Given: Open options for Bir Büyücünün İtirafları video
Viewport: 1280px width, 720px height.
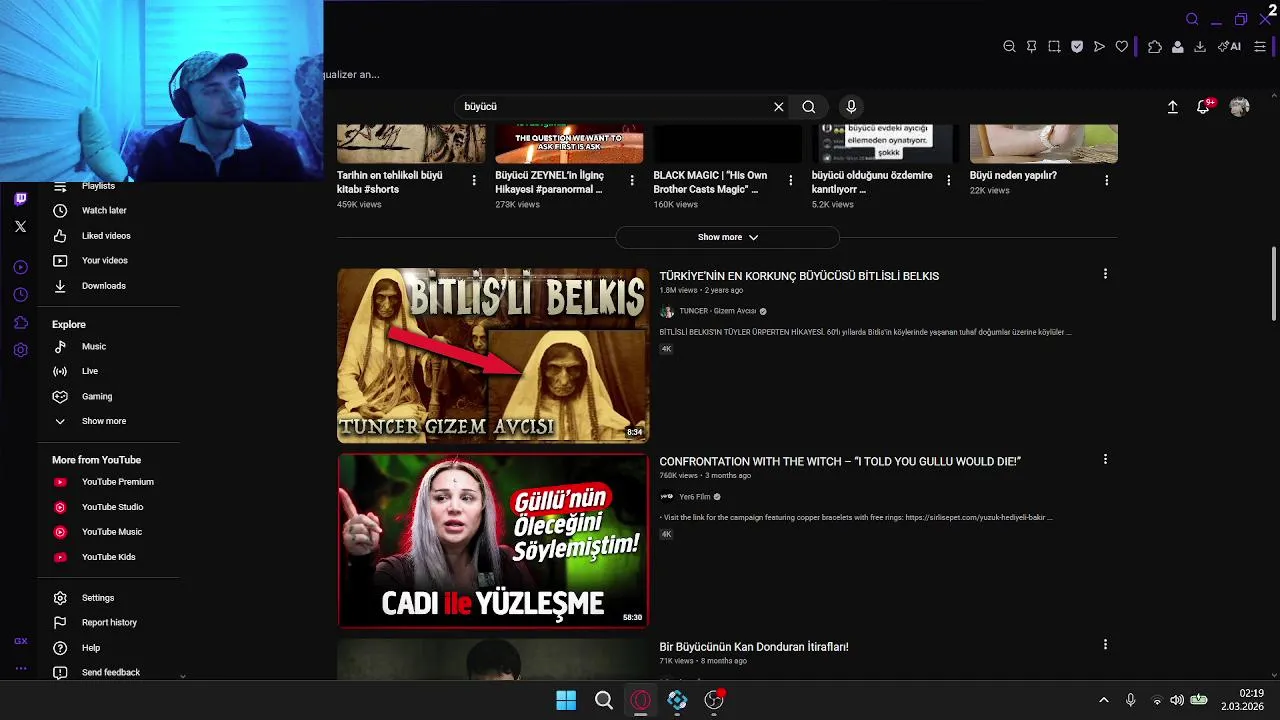Looking at the screenshot, I should coord(1105,645).
